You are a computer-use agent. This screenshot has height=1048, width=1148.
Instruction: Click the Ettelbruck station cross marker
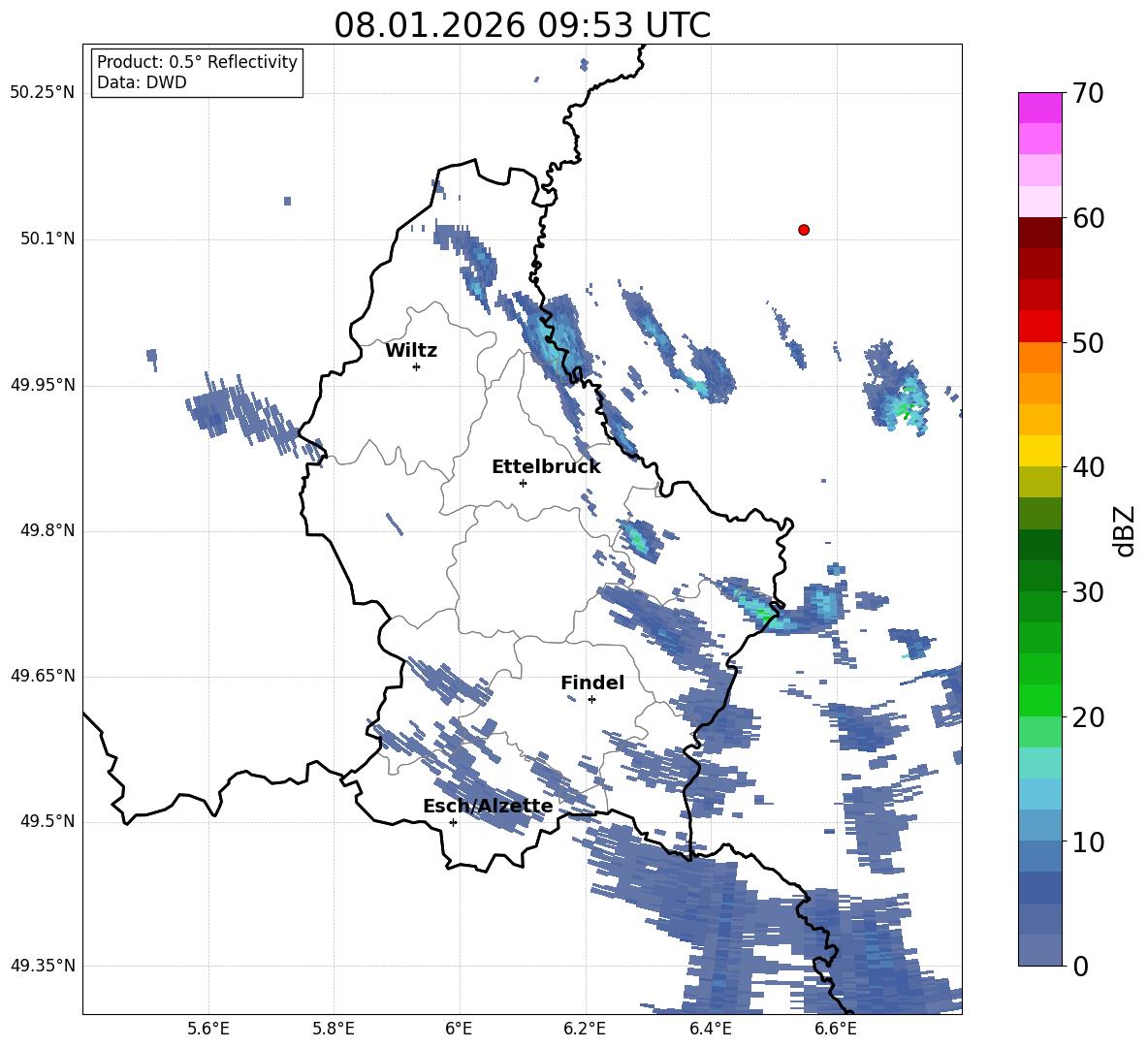(x=523, y=483)
